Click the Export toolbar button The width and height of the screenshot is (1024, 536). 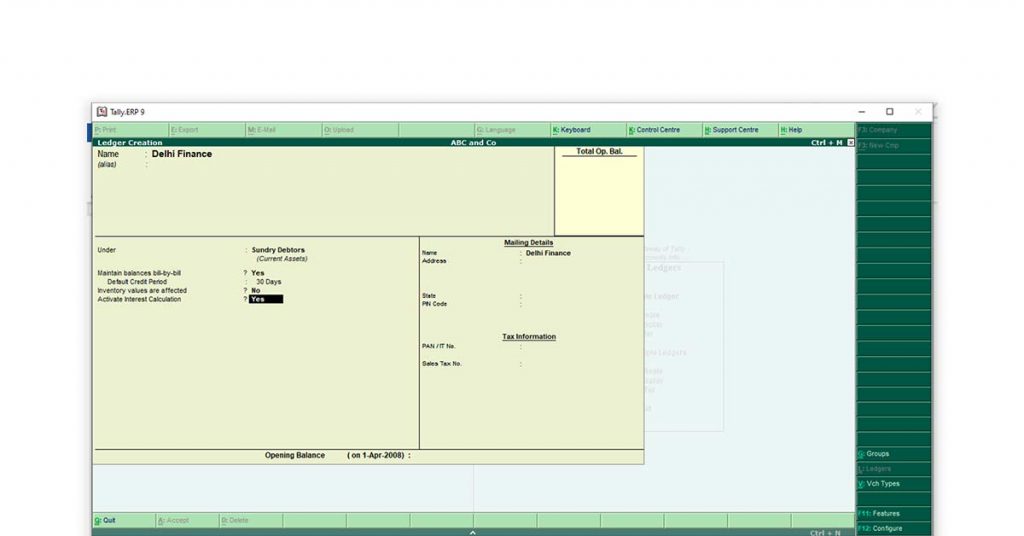point(186,130)
